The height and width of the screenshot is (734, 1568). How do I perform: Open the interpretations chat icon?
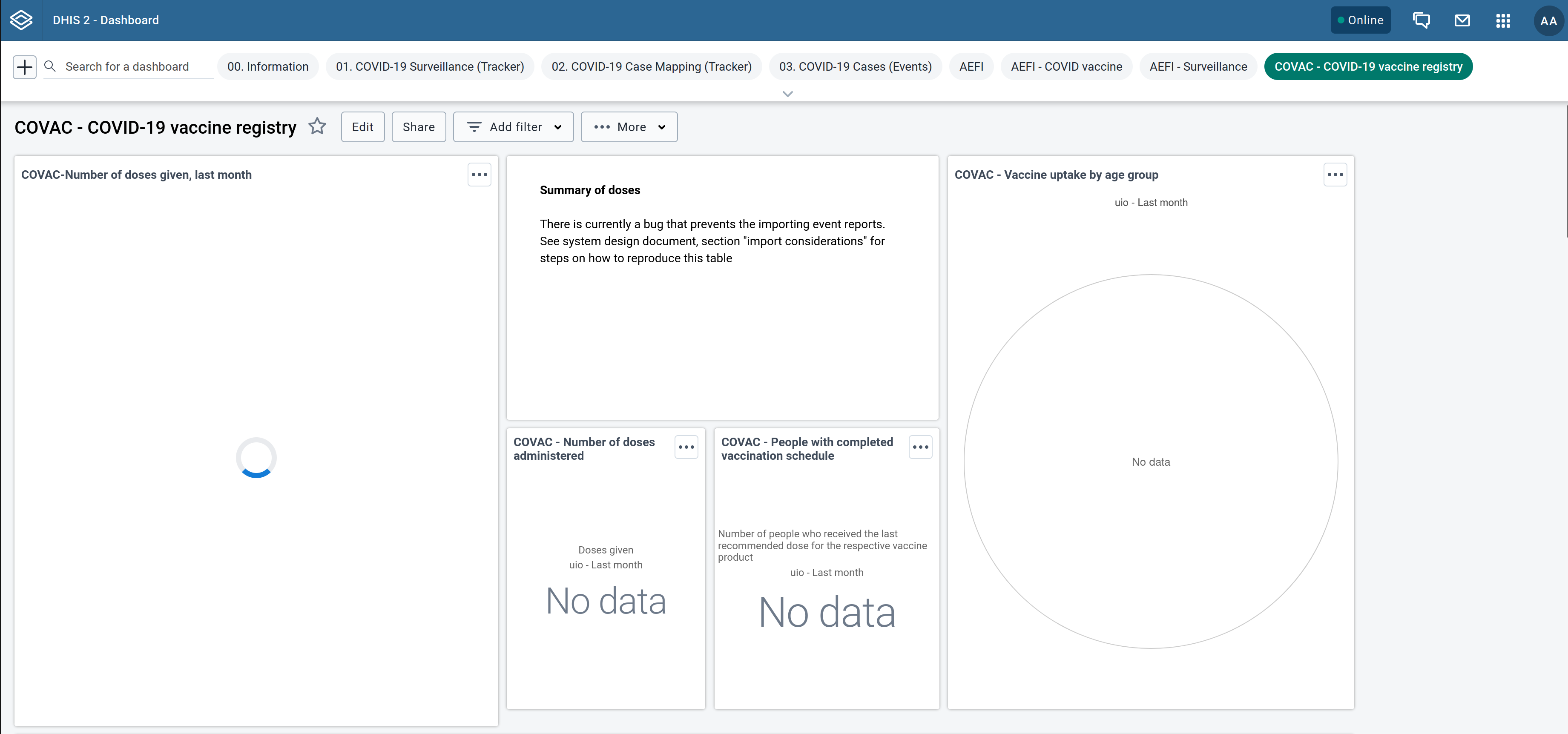[1422, 20]
